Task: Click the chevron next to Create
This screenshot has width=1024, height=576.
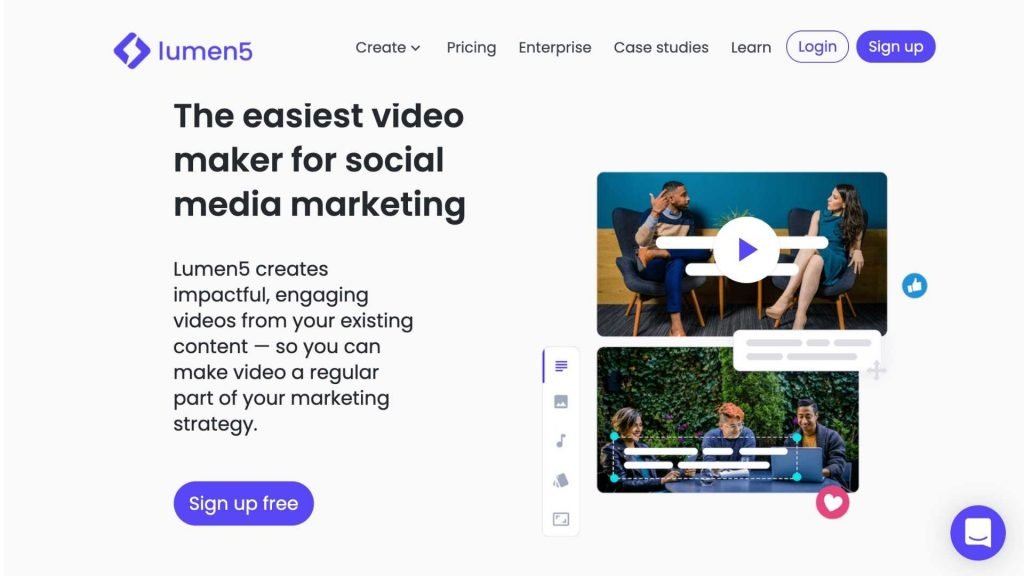Action: pyautogui.click(x=415, y=48)
